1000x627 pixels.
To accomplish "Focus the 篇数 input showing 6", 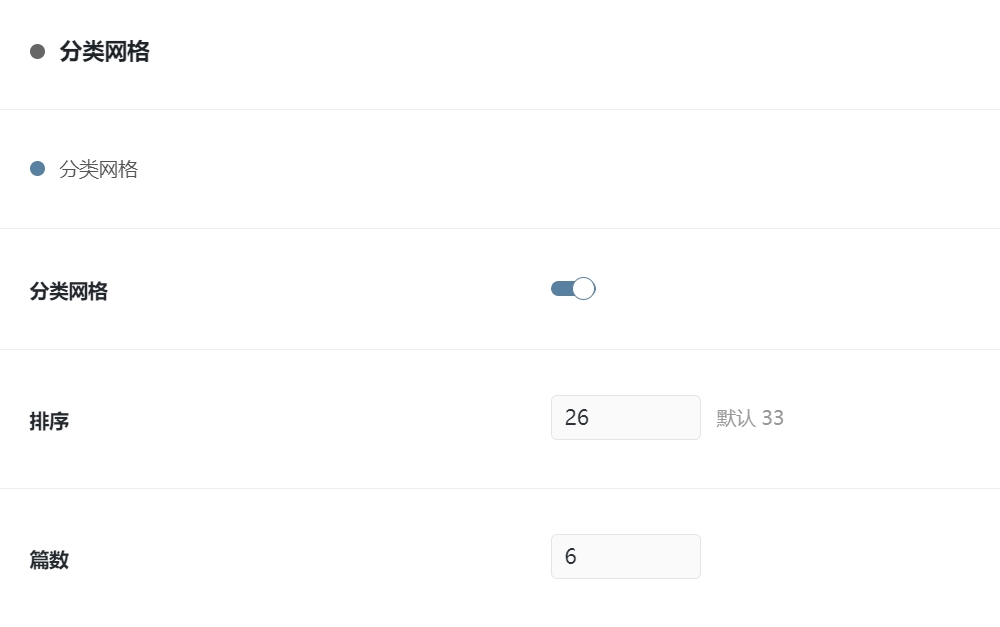I will [x=625, y=556].
